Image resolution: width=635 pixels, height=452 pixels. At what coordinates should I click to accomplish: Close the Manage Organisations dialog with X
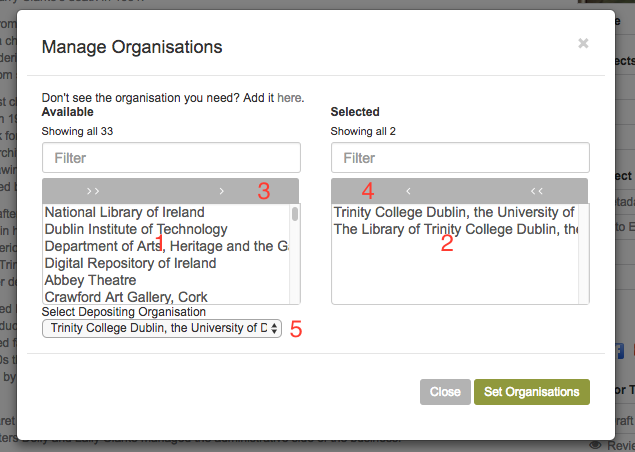(583, 43)
